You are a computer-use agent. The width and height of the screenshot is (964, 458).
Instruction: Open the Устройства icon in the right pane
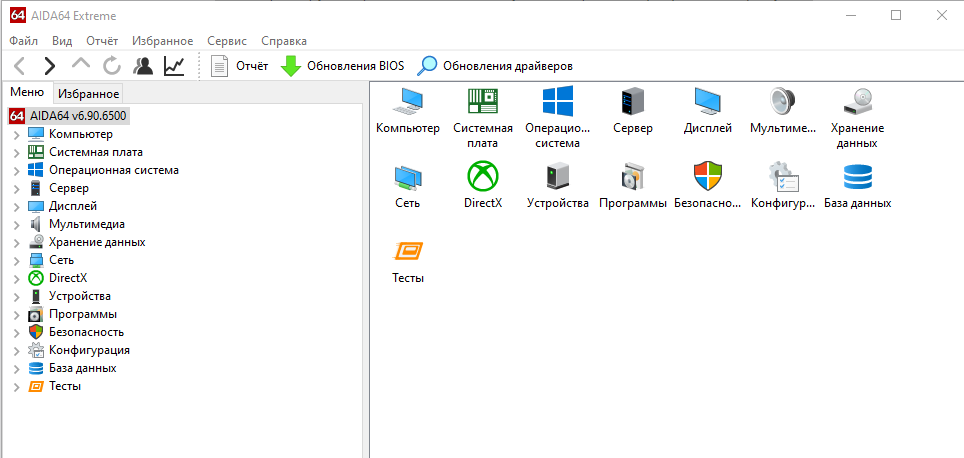click(x=558, y=176)
